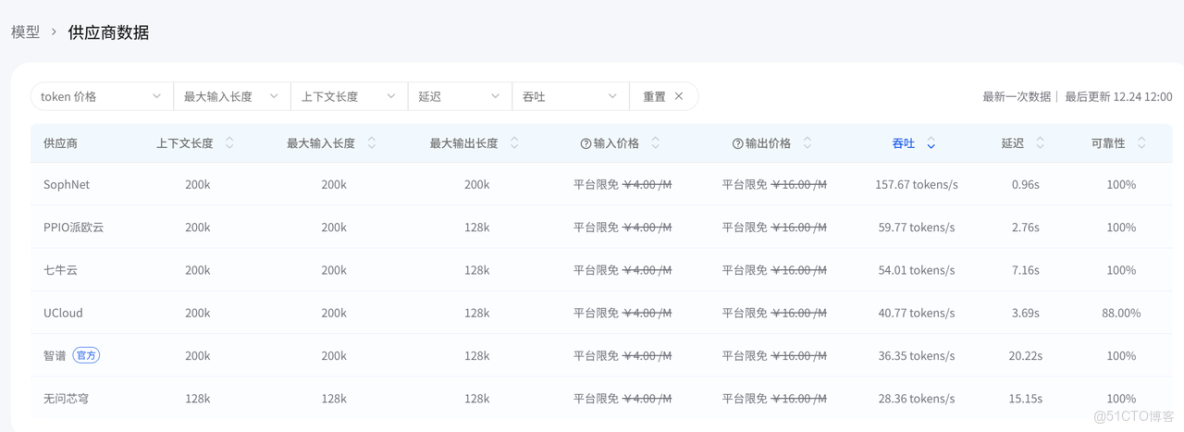
Task: Open the 延迟 filter dropdown
Action: click(x=460, y=97)
